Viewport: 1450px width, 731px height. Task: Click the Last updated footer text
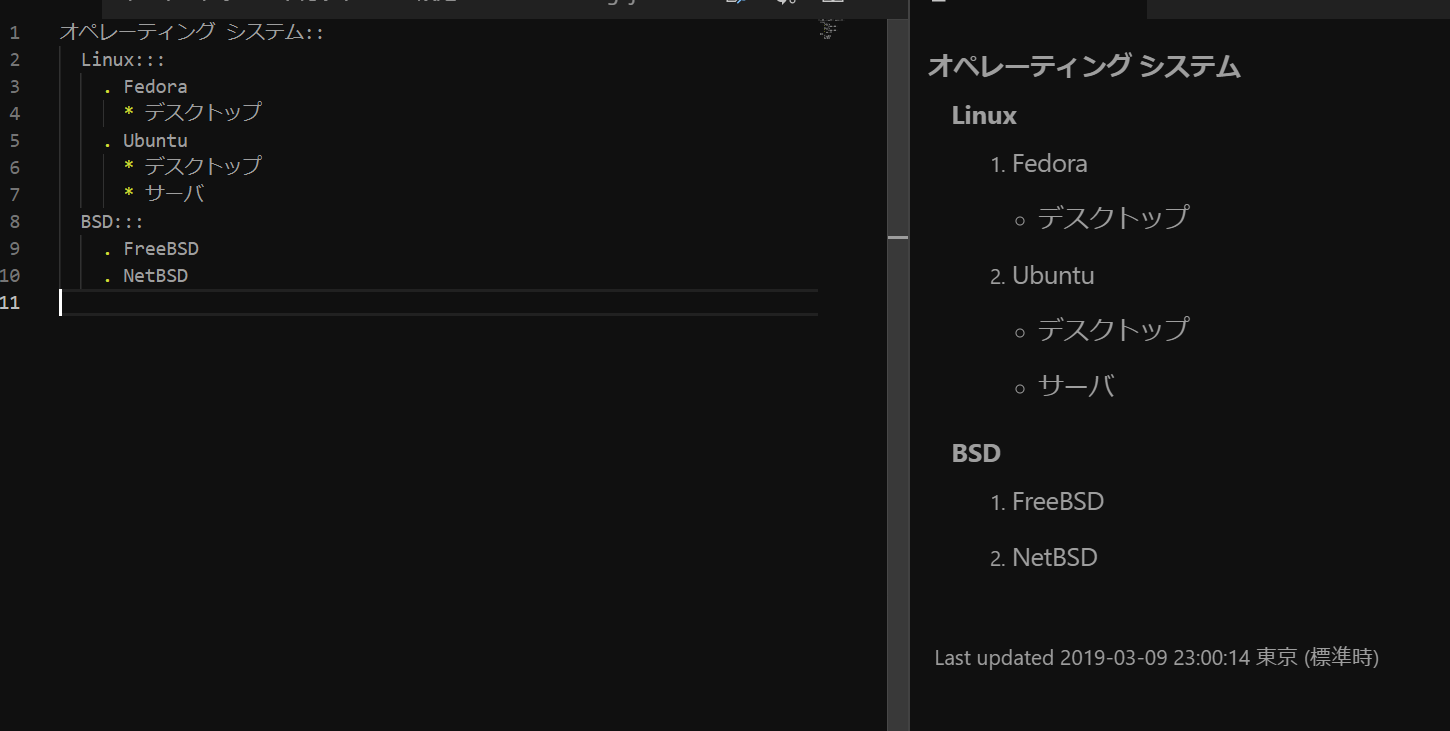click(1156, 657)
